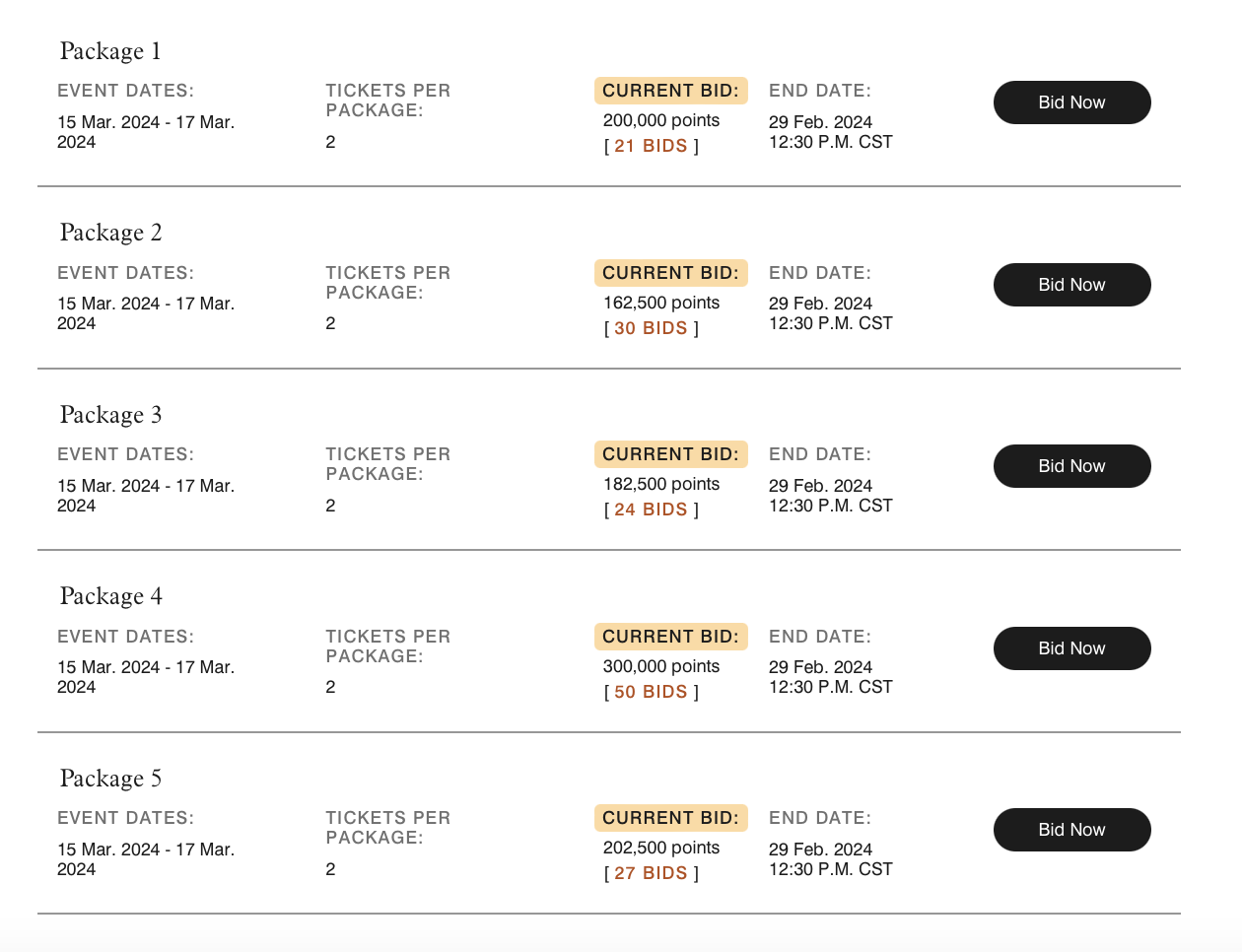The width and height of the screenshot is (1242, 952).
Task: Click the Package 4 title
Action: [109, 596]
